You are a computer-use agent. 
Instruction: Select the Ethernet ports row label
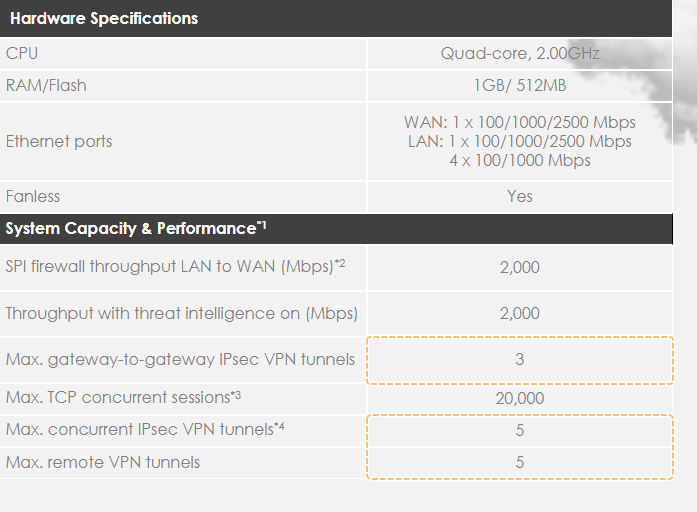[59, 141]
